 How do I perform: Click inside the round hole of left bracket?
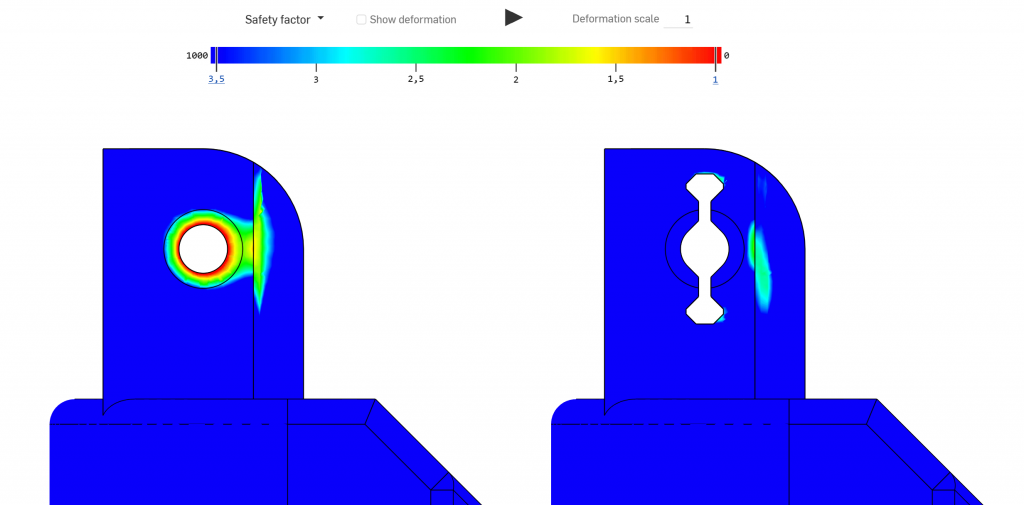click(x=204, y=249)
